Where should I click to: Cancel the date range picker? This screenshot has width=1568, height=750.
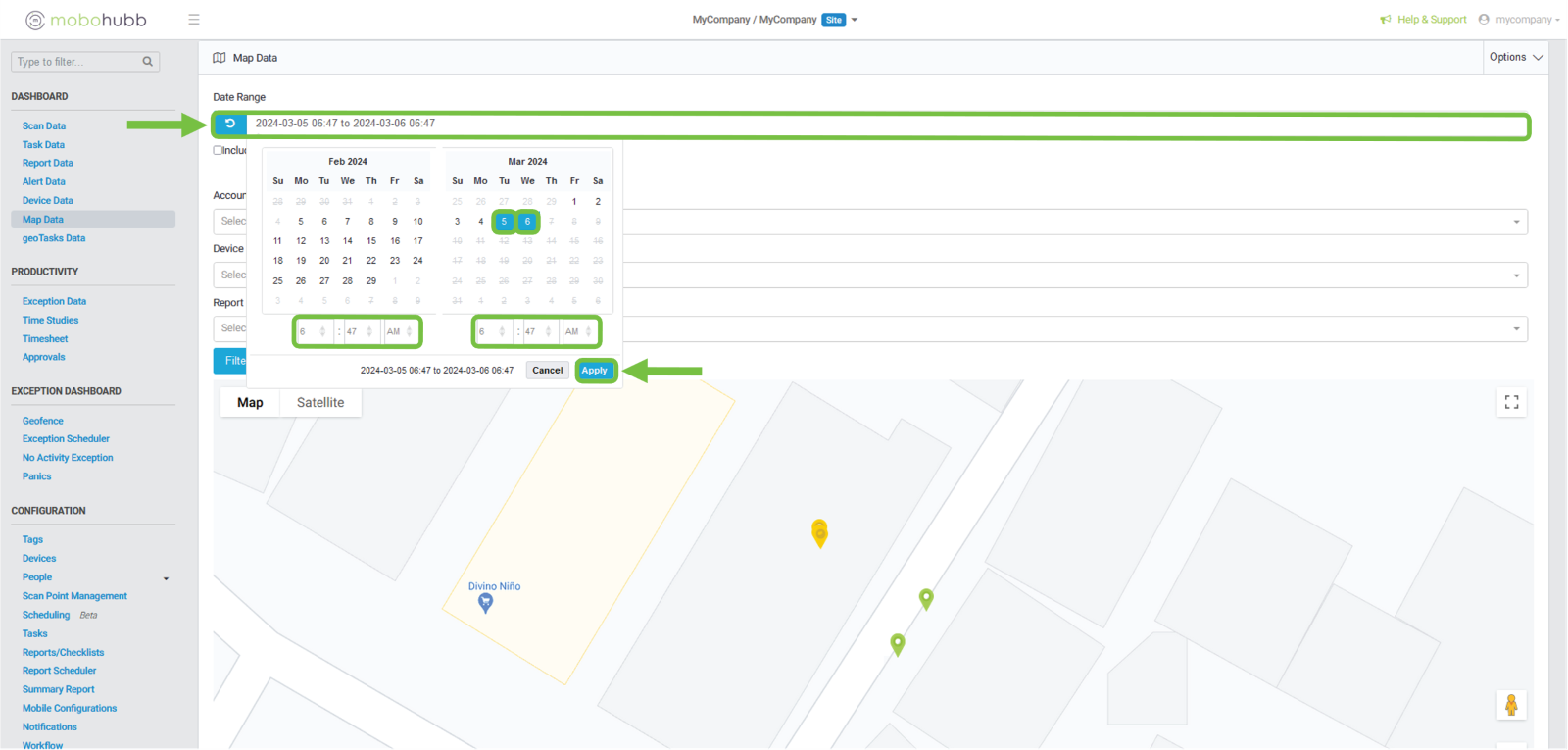[547, 371]
